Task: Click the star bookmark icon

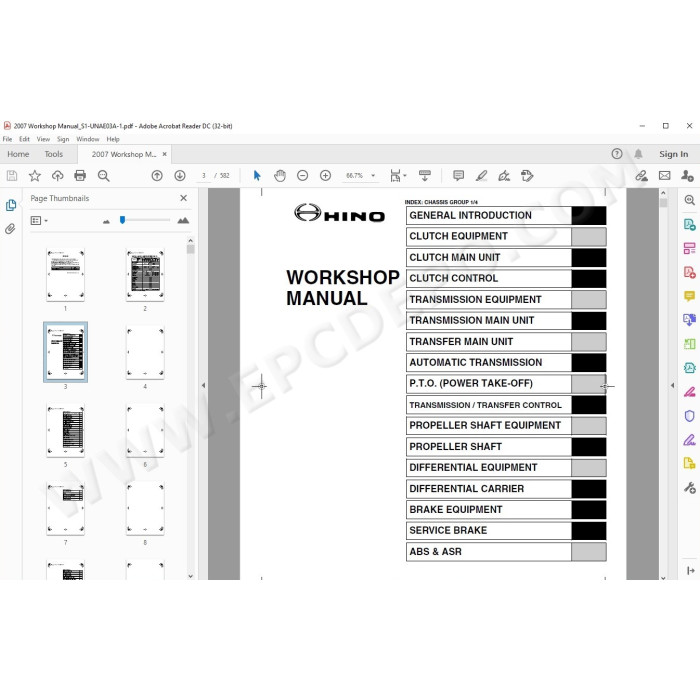Action: [x=35, y=176]
